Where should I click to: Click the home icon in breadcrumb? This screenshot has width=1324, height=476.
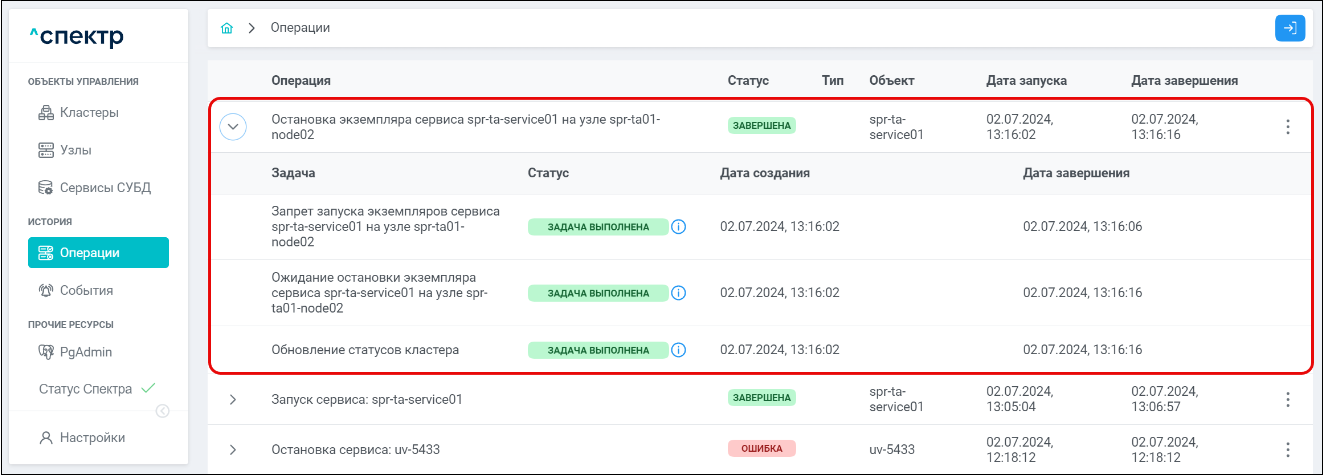pos(227,29)
